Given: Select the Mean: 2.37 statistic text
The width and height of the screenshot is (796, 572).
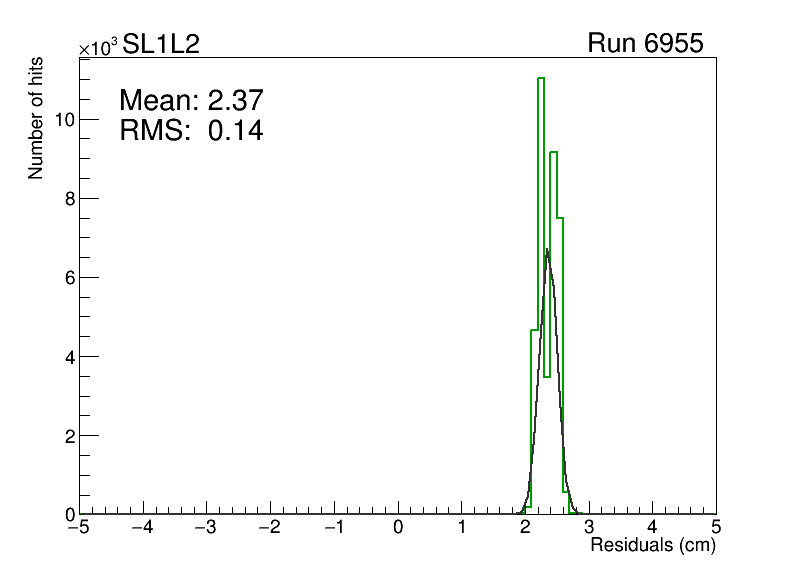Looking at the screenshot, I should (190, 100).
